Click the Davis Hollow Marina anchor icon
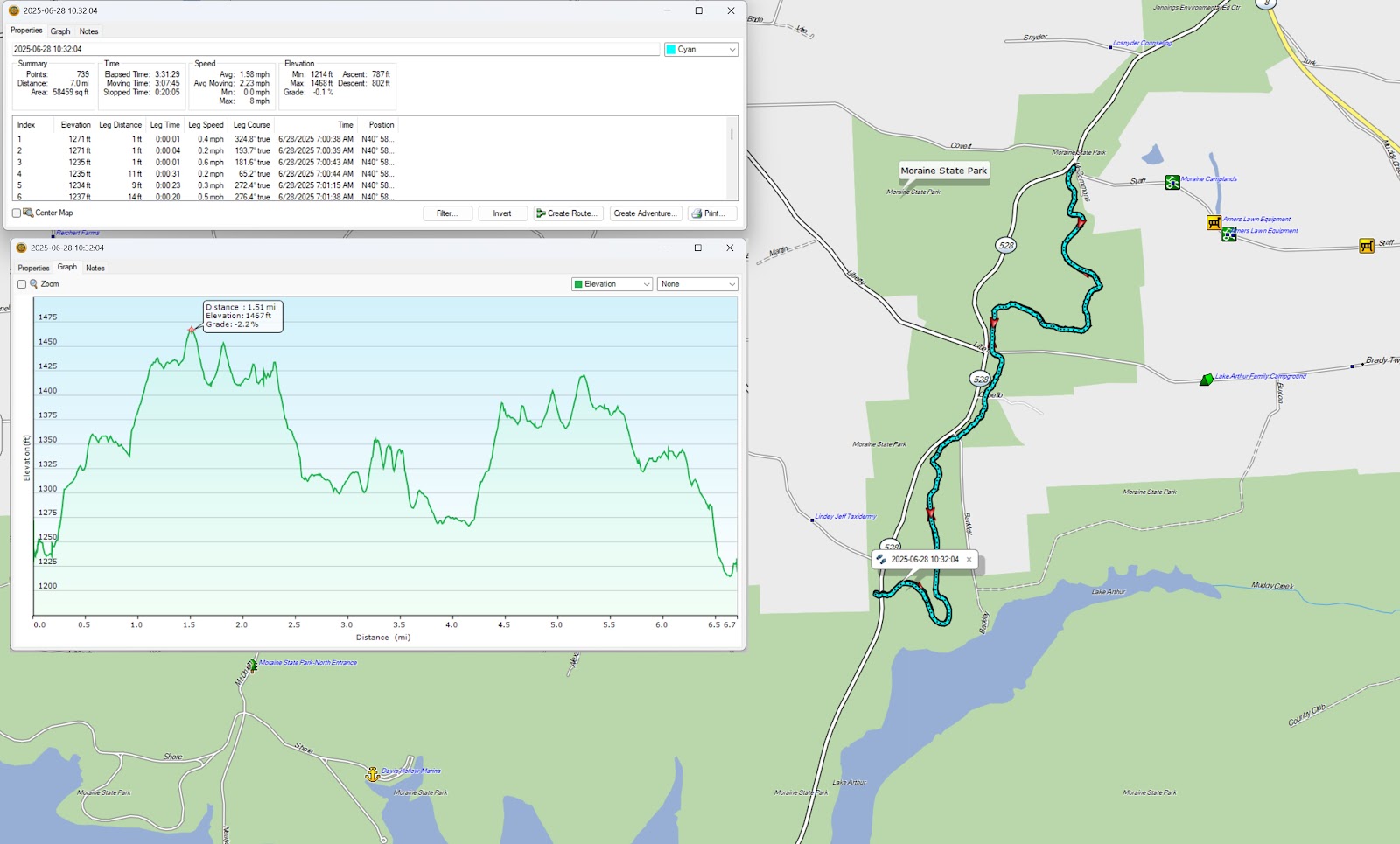Screen dimensions: 1400x844 pyautogui.click(x=373, y=774)
